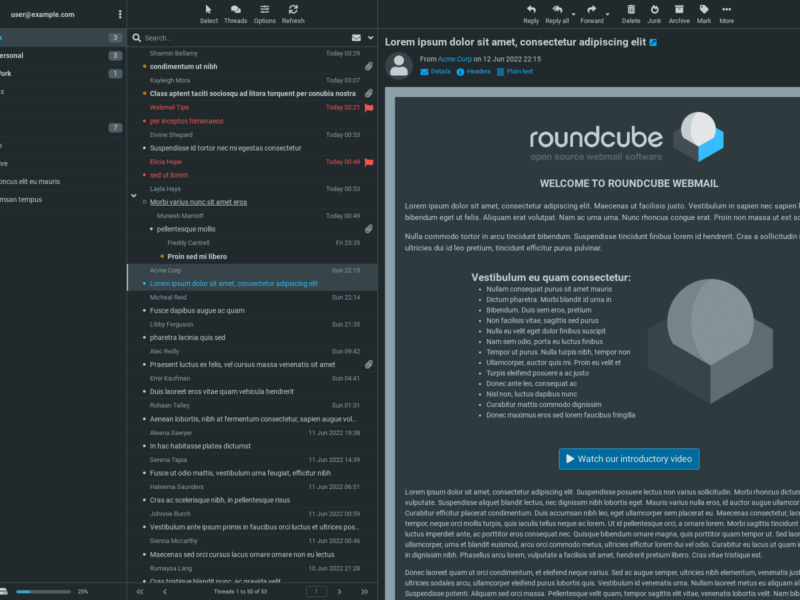
Task: Open the More actions menu
Action: (727, 14)
